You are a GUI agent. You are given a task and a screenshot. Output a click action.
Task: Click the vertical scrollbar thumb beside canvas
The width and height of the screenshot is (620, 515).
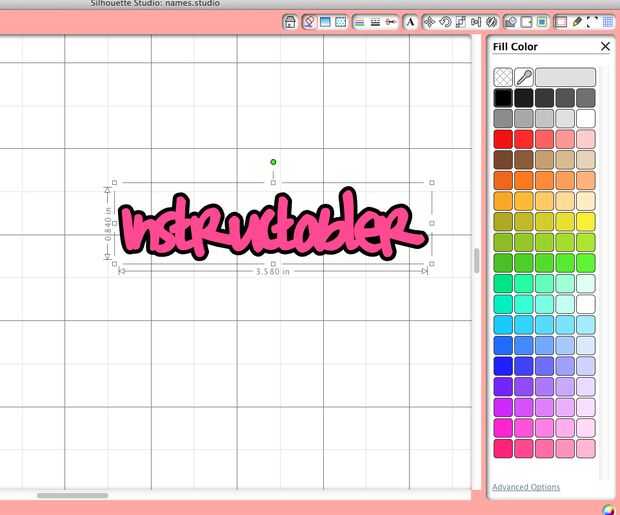(x=476, y=260)
